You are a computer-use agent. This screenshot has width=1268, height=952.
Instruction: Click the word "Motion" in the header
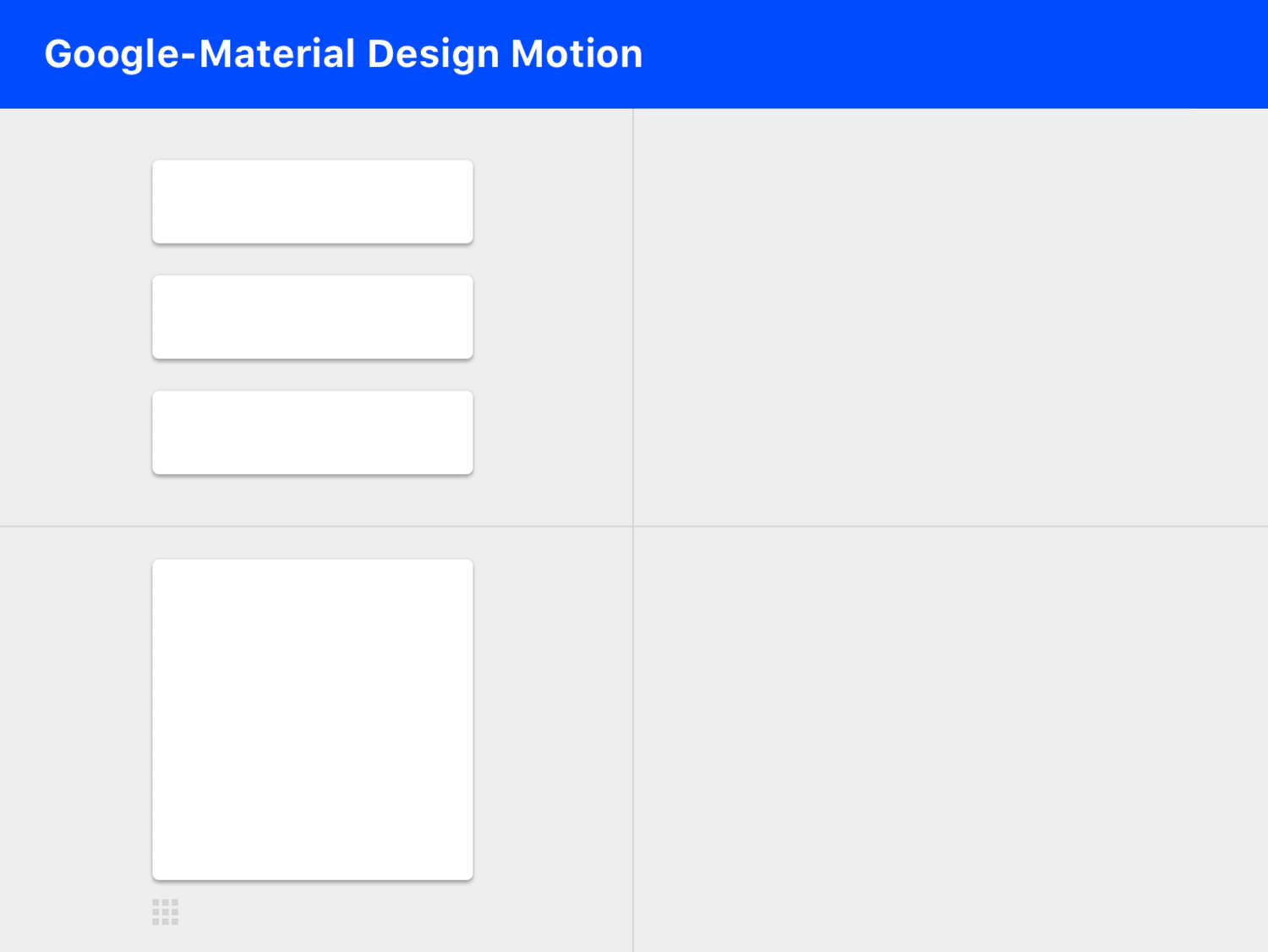pos(577,54)
